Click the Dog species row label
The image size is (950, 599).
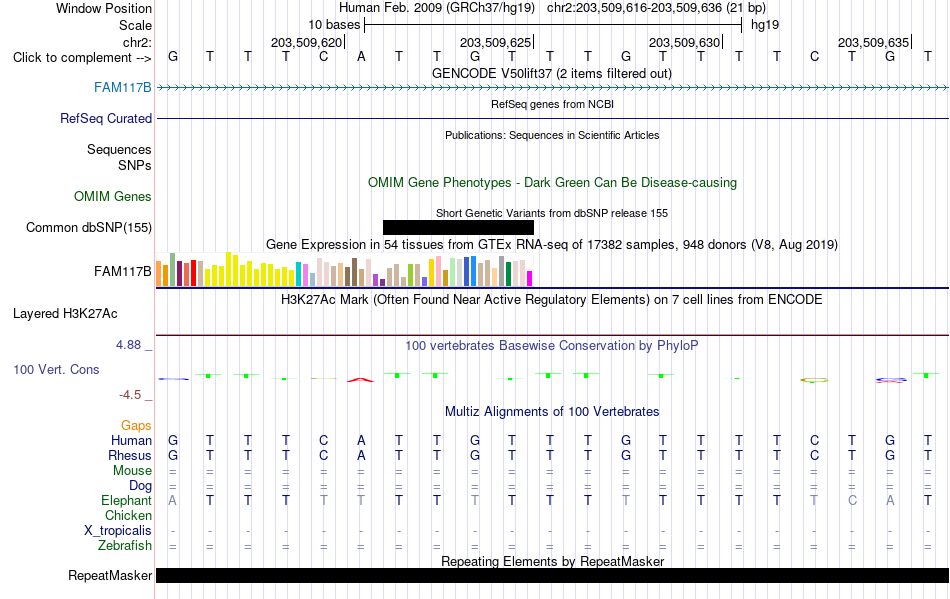[x=140, y=486]
